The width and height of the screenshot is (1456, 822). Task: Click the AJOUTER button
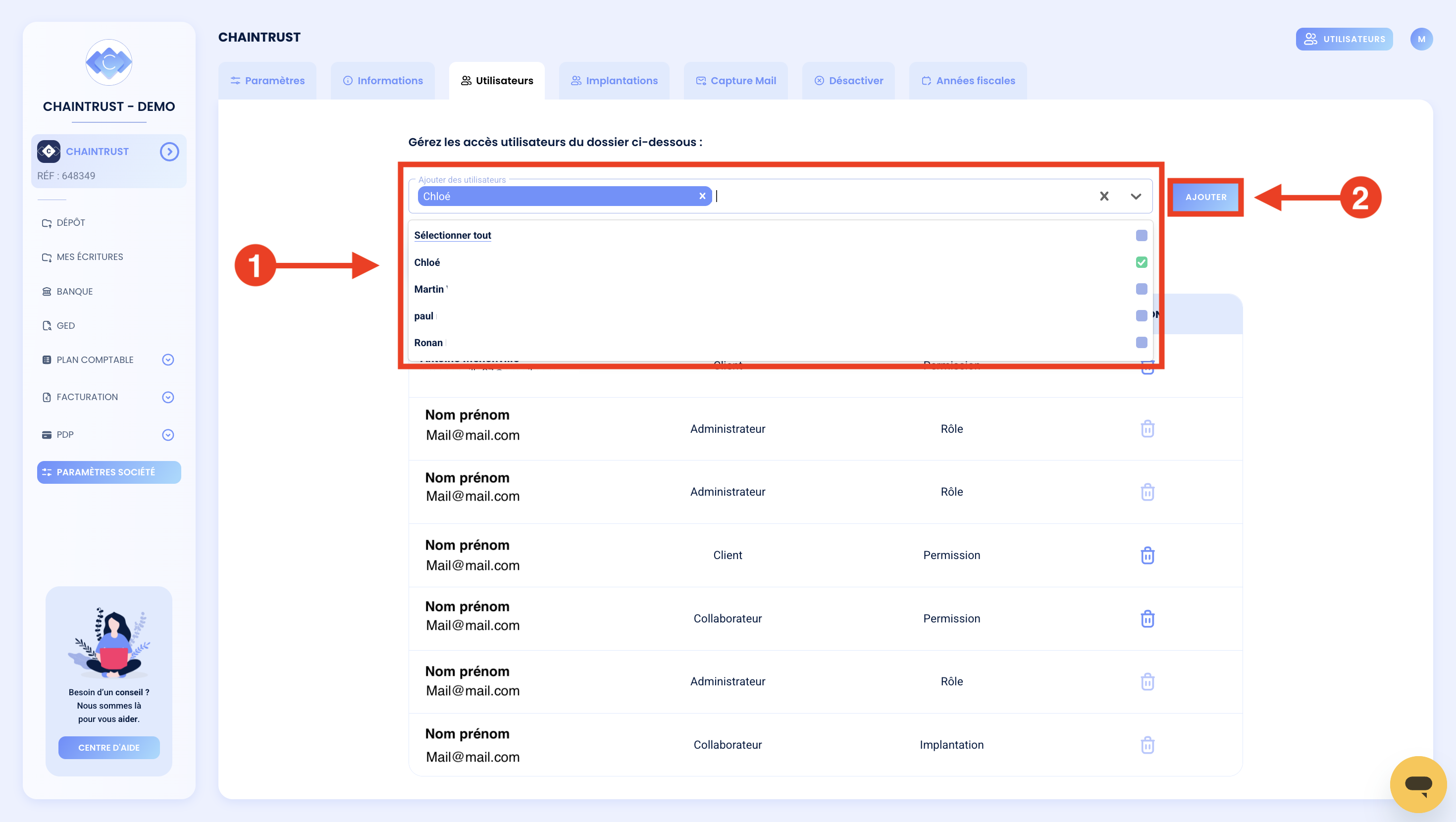[x=1205, y=197]
